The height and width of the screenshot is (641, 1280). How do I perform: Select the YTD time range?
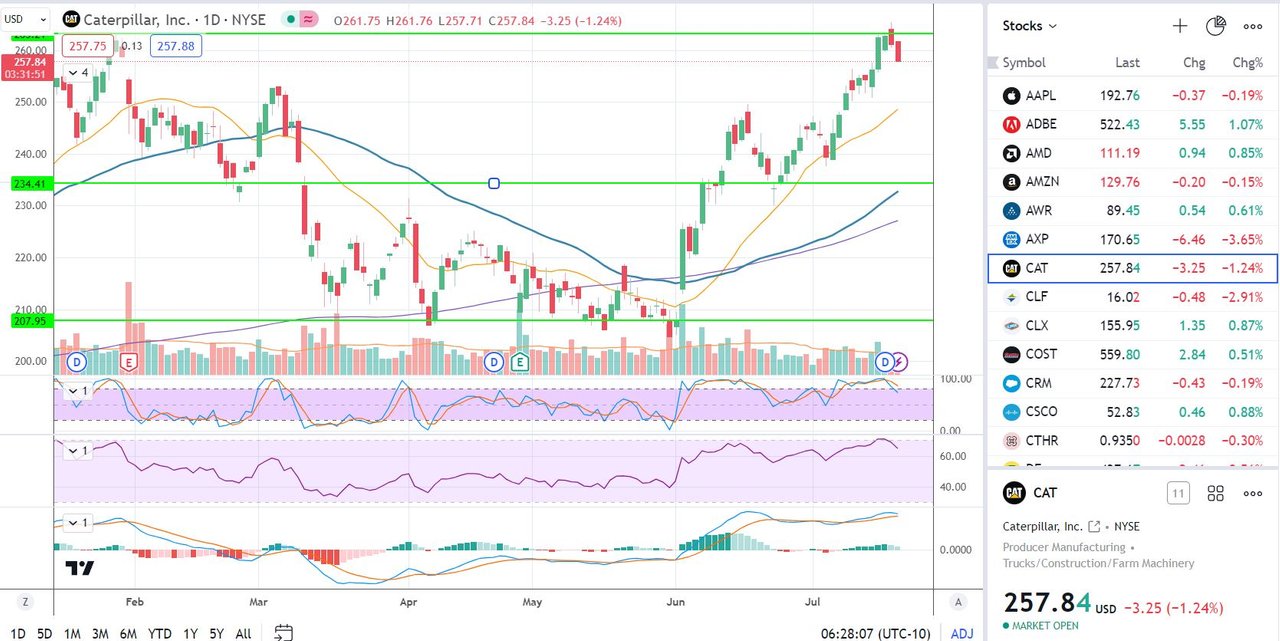pos(160,633)
